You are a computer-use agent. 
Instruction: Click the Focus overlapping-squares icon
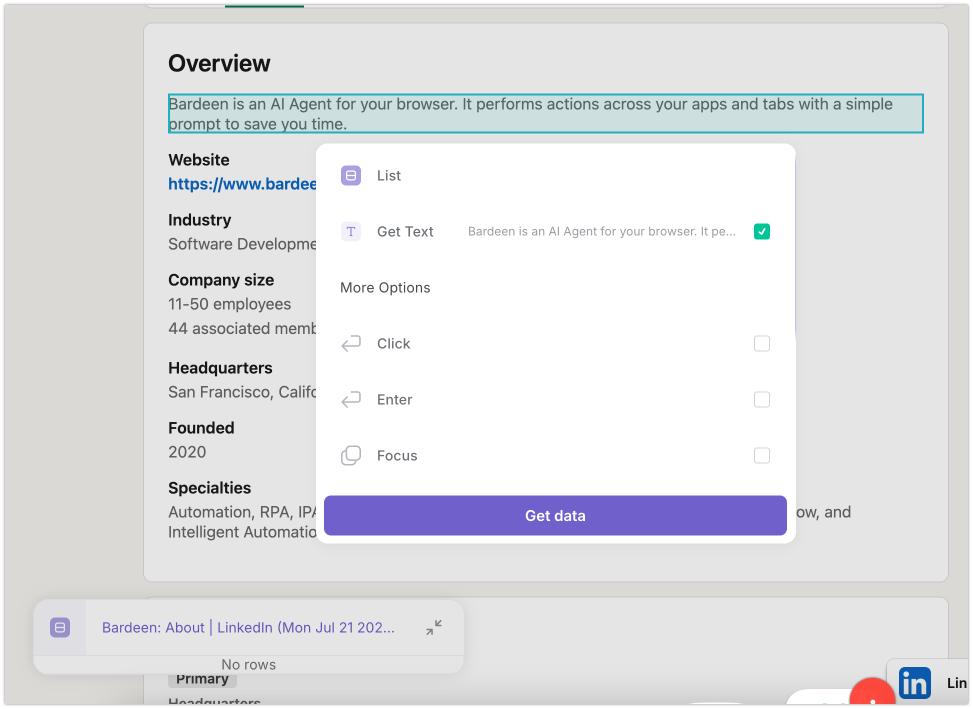(351, 455)
